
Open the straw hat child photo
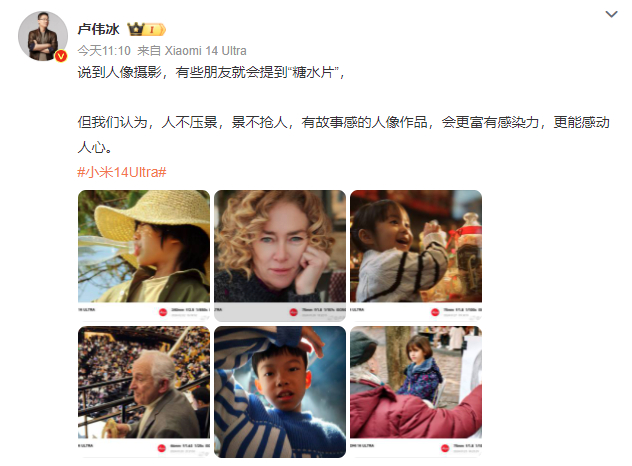144,256
